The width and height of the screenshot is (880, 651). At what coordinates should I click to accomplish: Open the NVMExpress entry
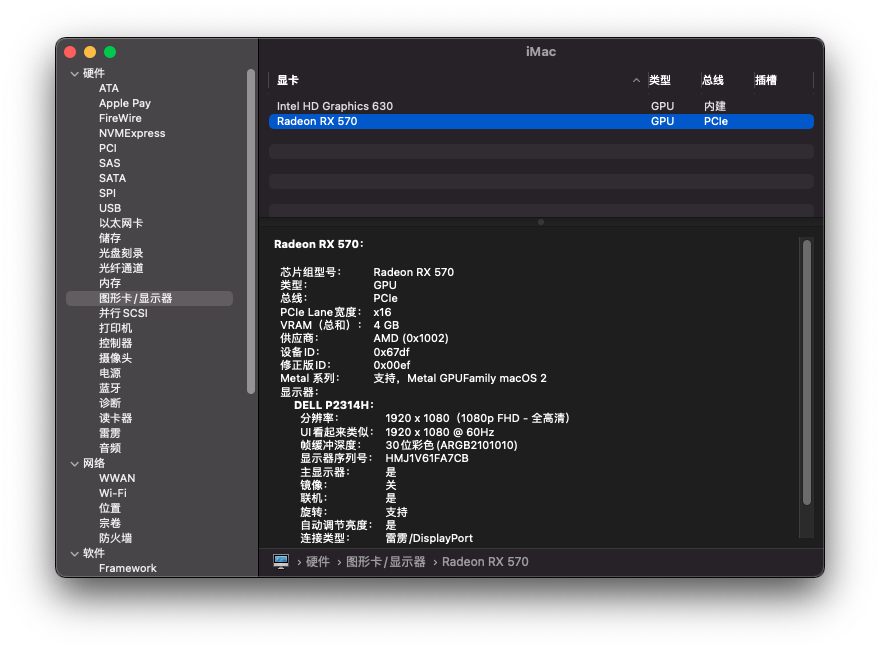(x=132, y=134)
